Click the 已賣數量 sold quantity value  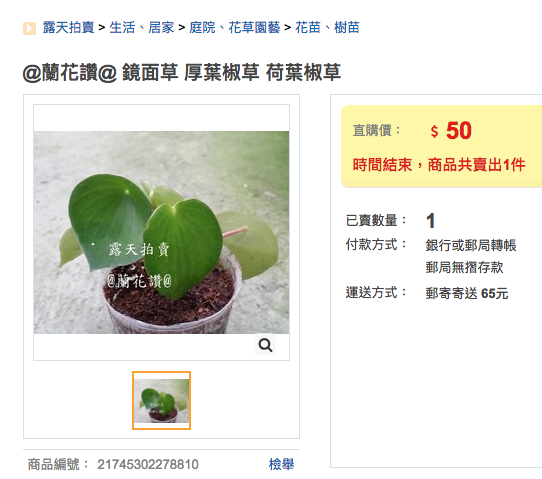pyautogui.click(x=431, y=220)
